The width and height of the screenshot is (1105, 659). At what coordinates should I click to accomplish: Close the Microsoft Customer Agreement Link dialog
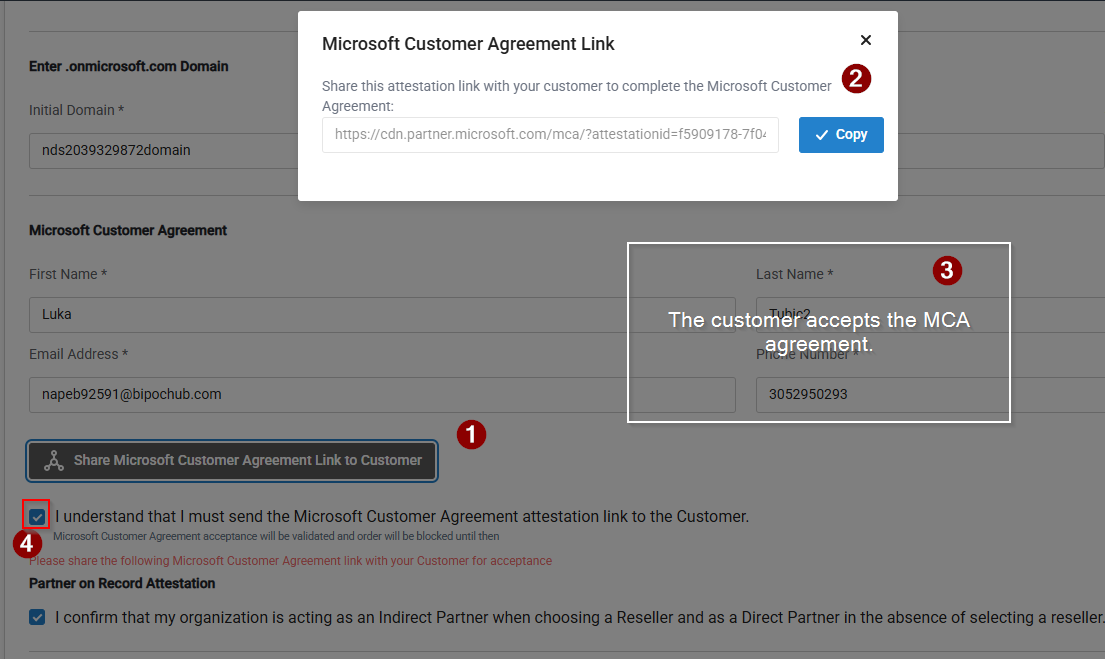click(x=866, y=40)
